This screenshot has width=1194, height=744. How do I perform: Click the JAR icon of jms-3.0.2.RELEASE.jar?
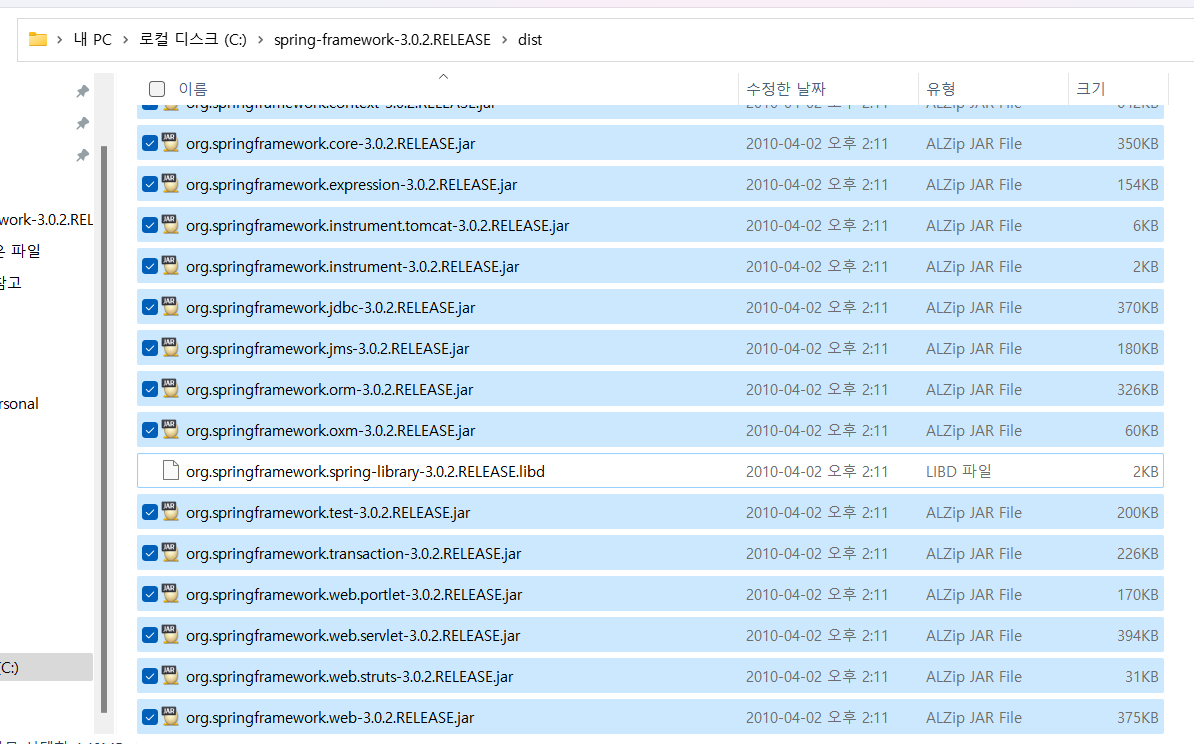click(171, 348)
